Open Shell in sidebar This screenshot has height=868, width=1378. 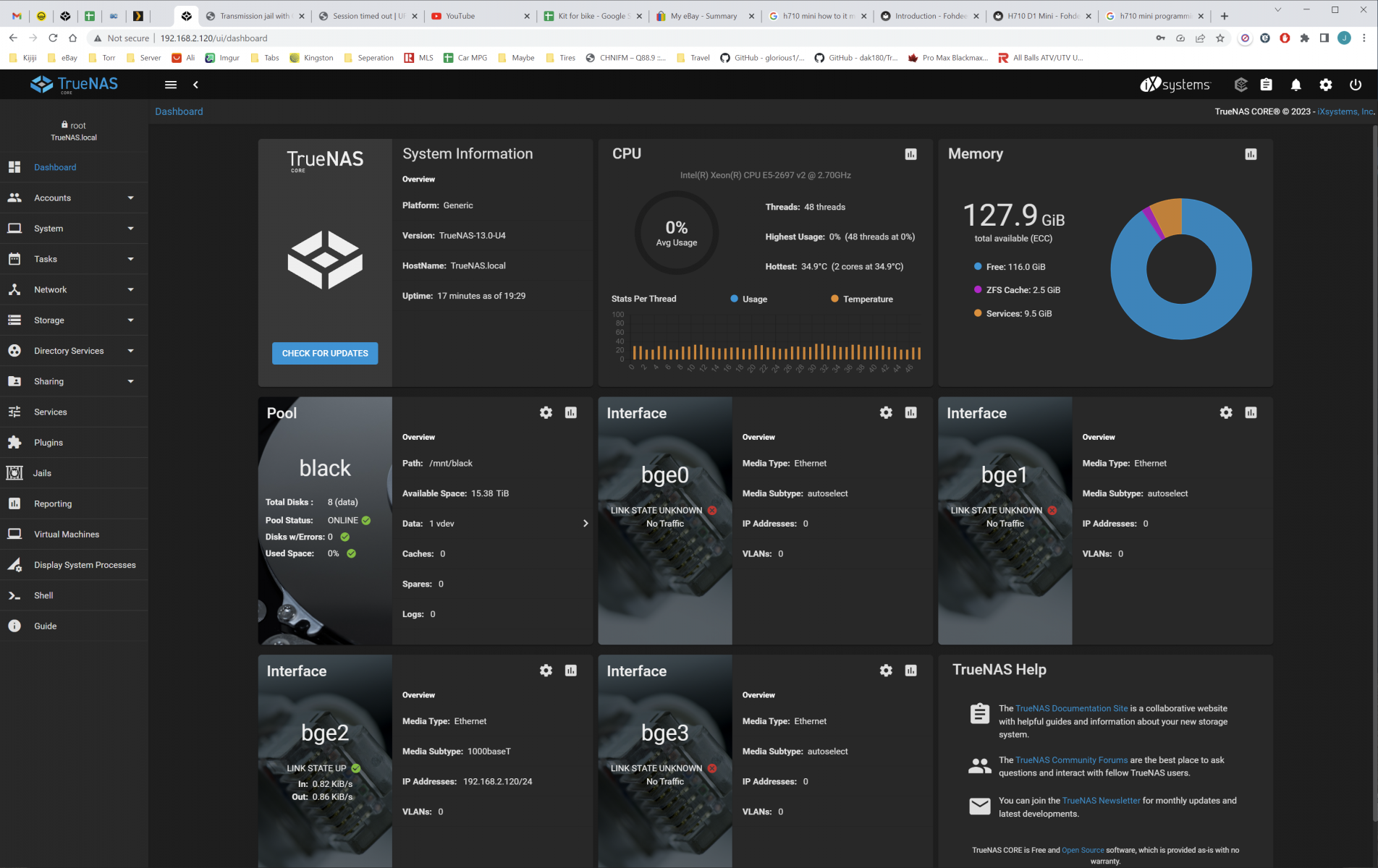[74, 595]
